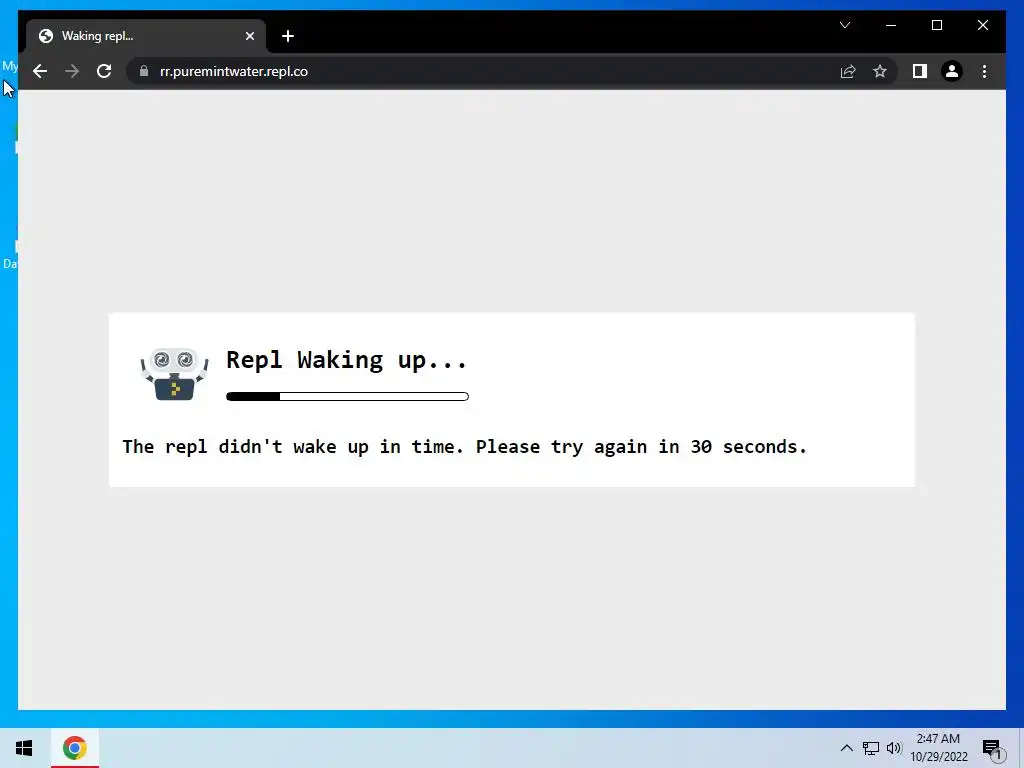This screenshot has width=1024, height=768.
Task: Show hidden system tray icons
Action: (846, 748)
